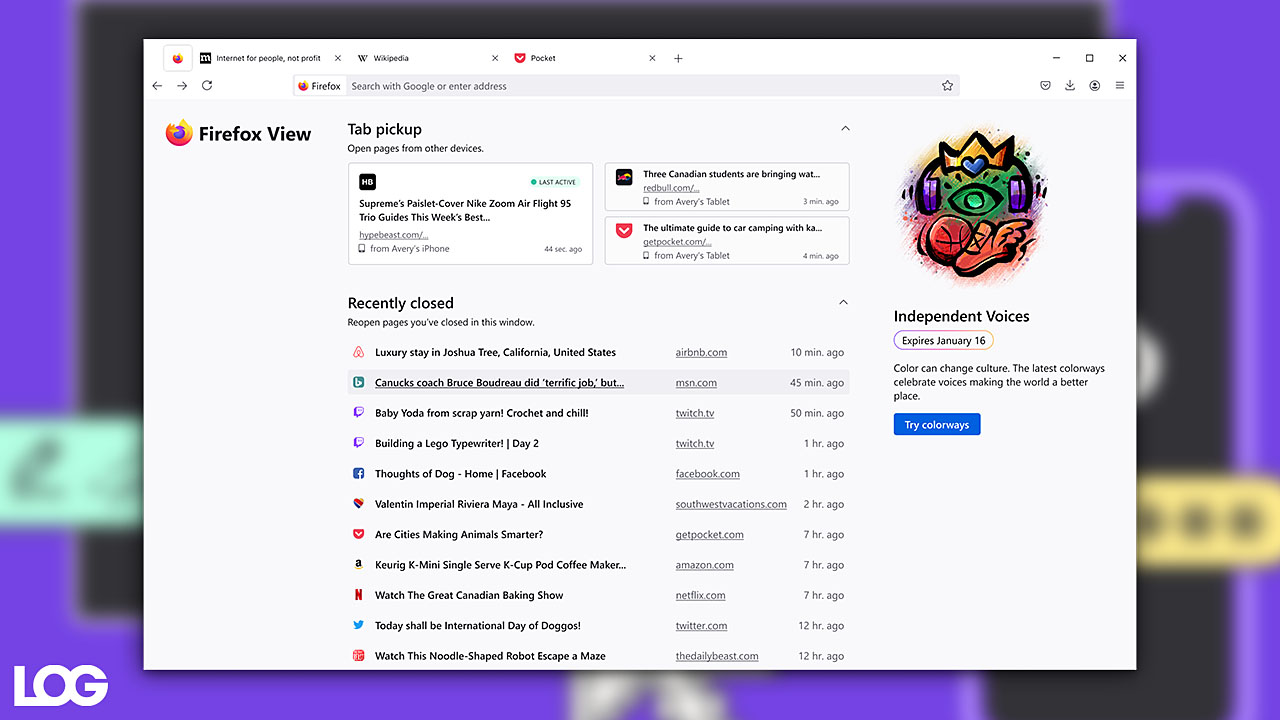
Task: Click the getpocket.com link in Tab pickup
Action: [677, 242]
